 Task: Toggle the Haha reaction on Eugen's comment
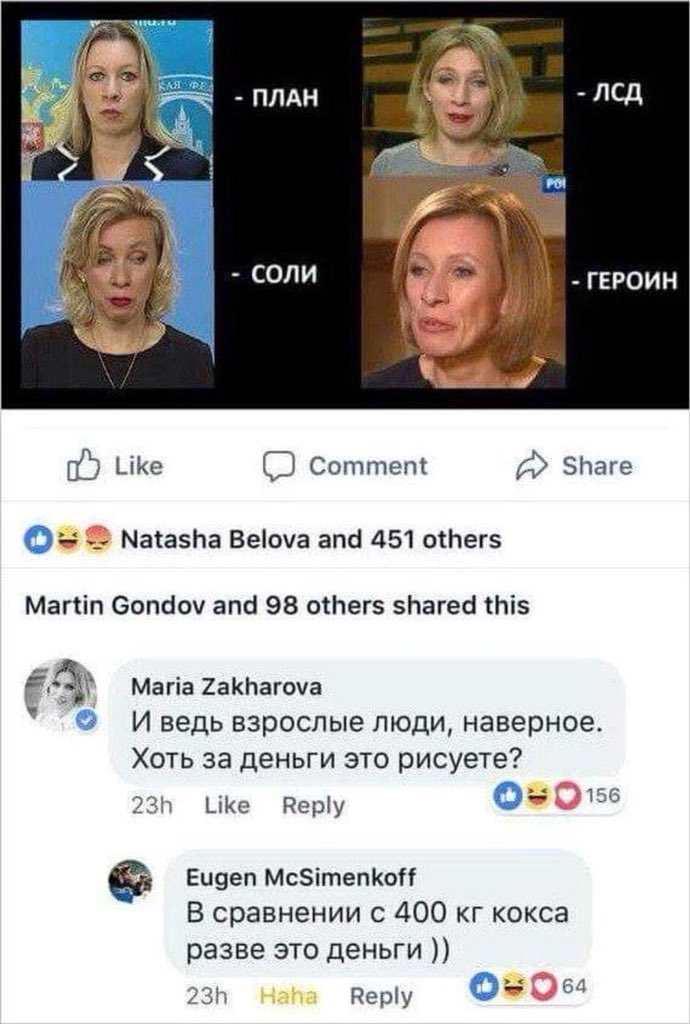(288, 996)
